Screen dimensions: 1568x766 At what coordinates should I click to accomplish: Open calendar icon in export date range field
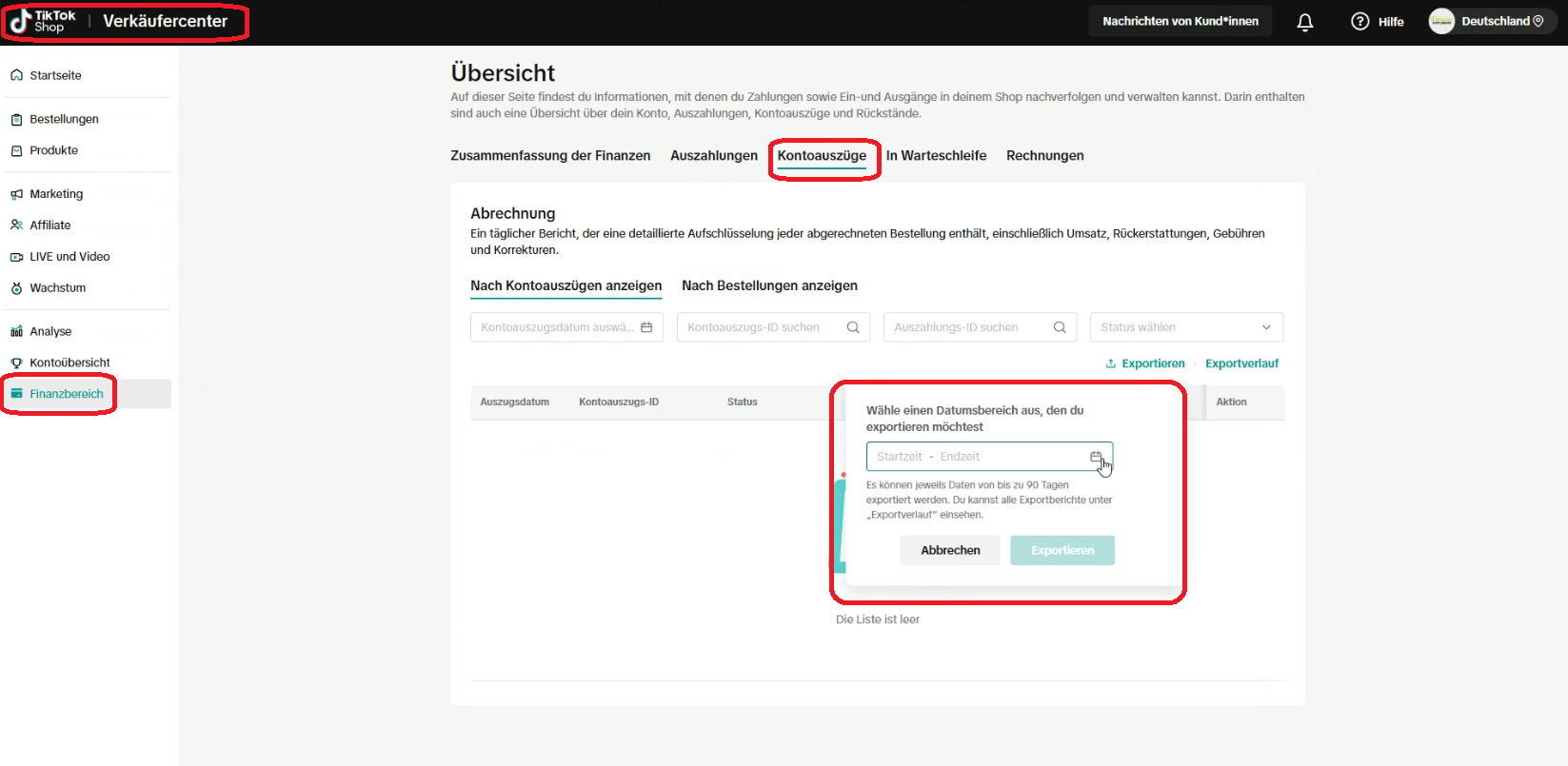[x=1096, y=457]
